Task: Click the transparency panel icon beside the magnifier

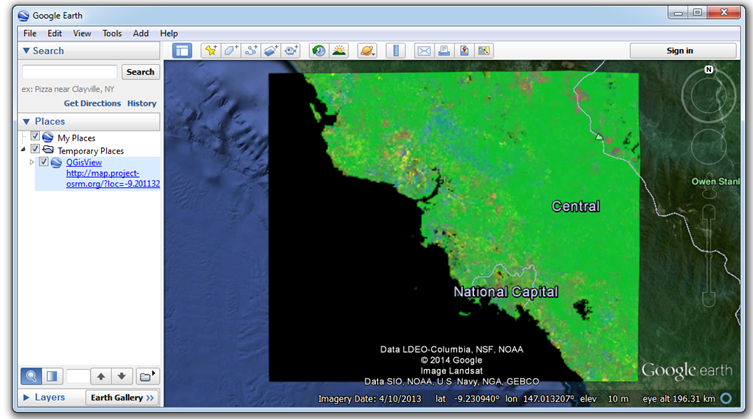Action: (52, 376)
